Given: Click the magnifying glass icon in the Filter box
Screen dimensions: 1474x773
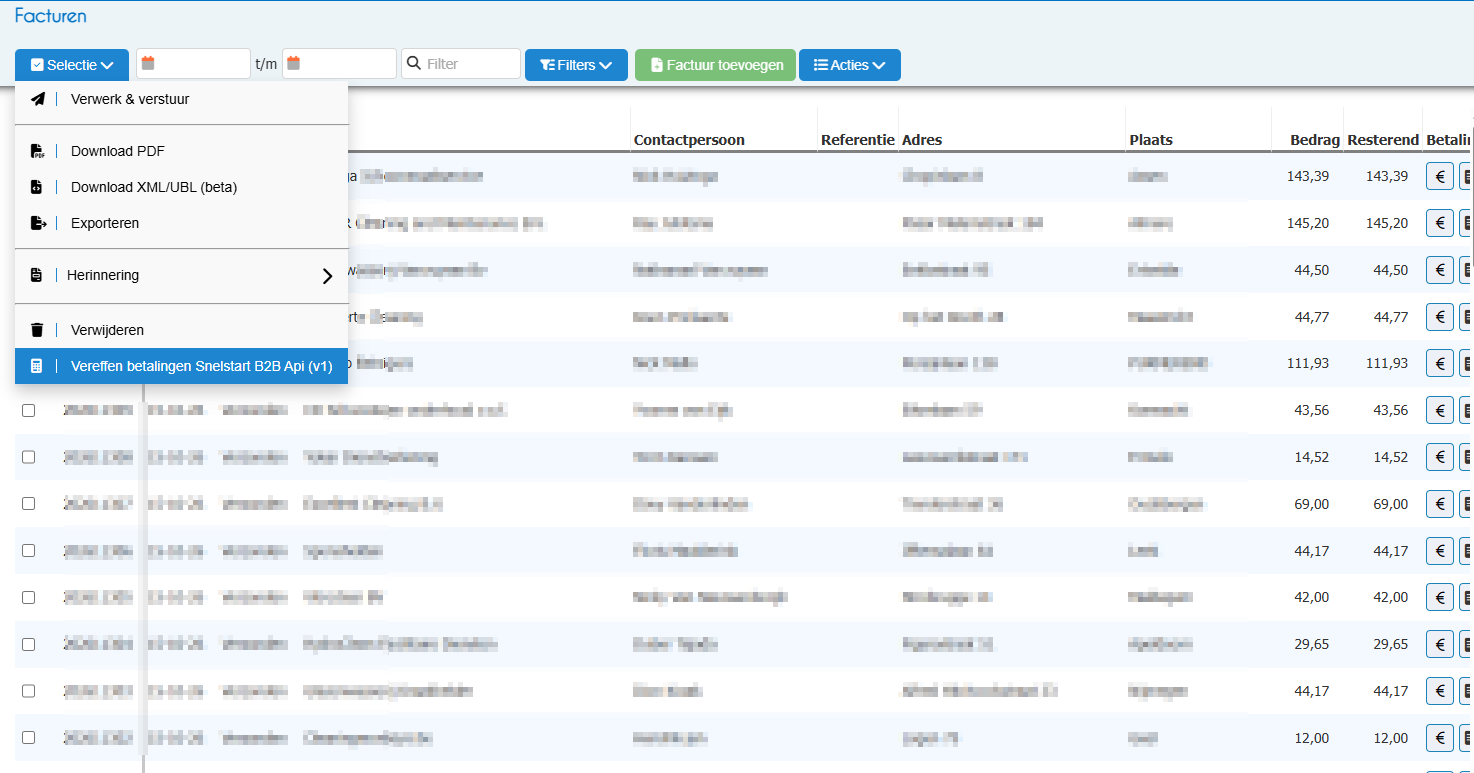Looking at the screenshot, I should click(x=414, y=64).
